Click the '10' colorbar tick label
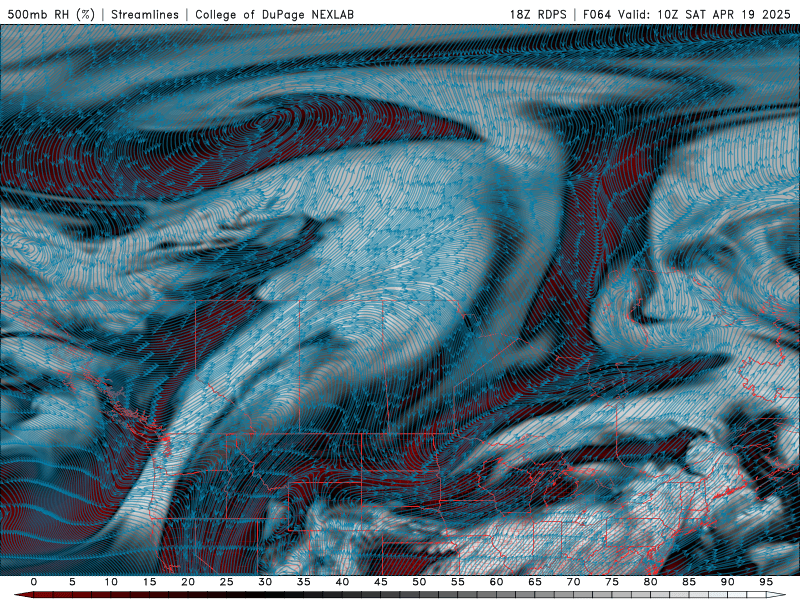 (x=111, y=582)
